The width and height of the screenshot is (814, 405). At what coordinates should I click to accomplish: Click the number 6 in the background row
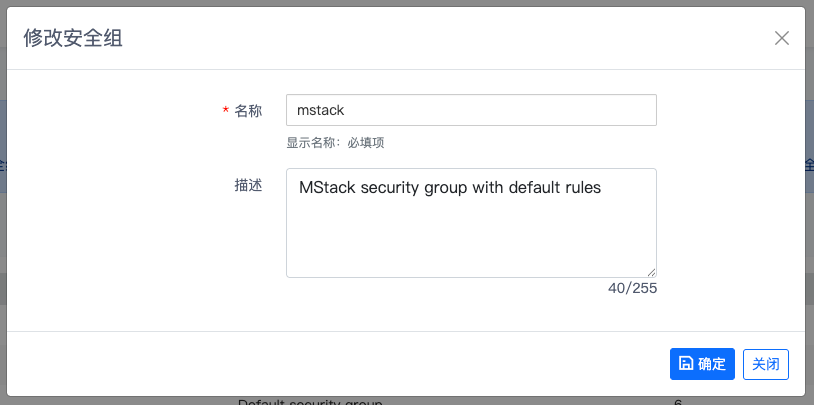(x=678, y=402)
